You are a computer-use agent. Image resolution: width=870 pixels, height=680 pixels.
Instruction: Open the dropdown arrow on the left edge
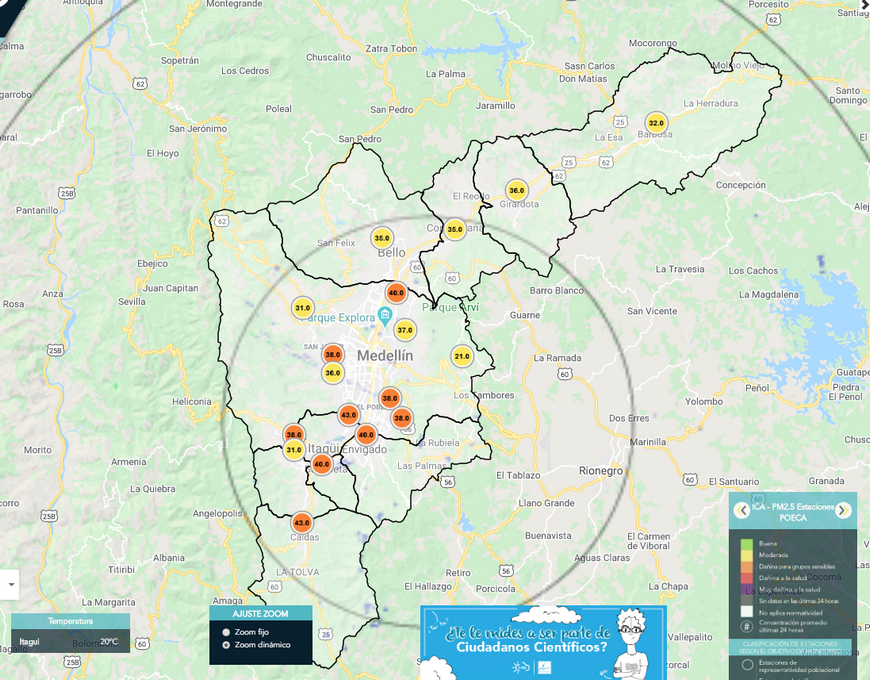(x=11, y=584)
